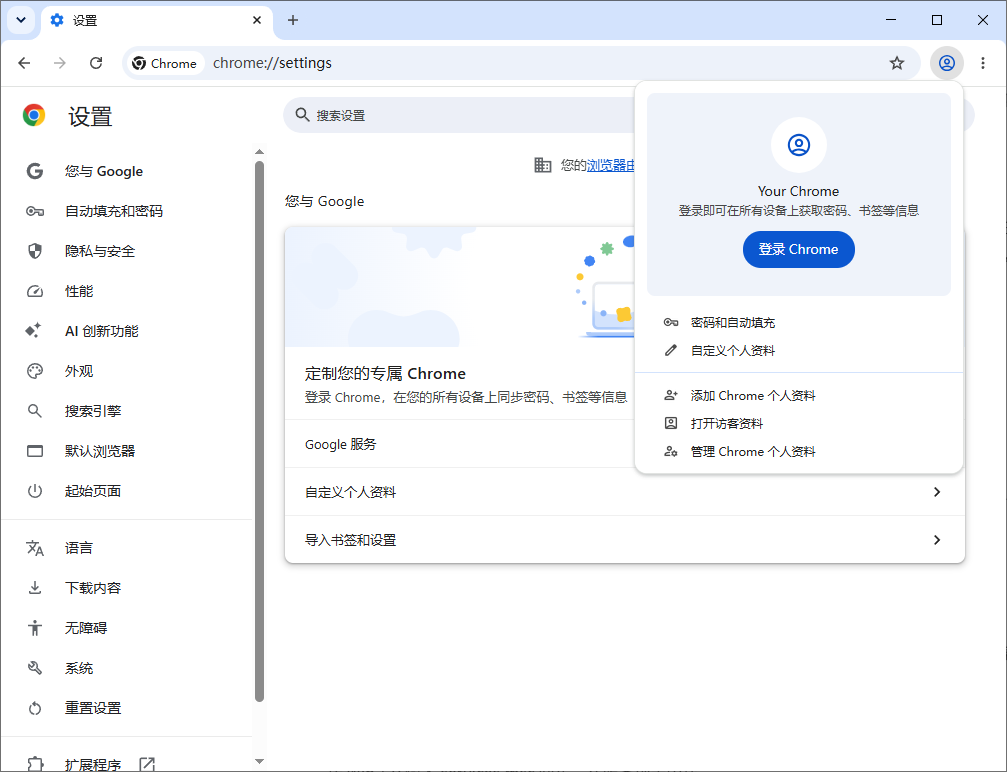Open the tab search dropdown arrow
The height and width of the screenshot is (772, 1007).
coord(21,20)
